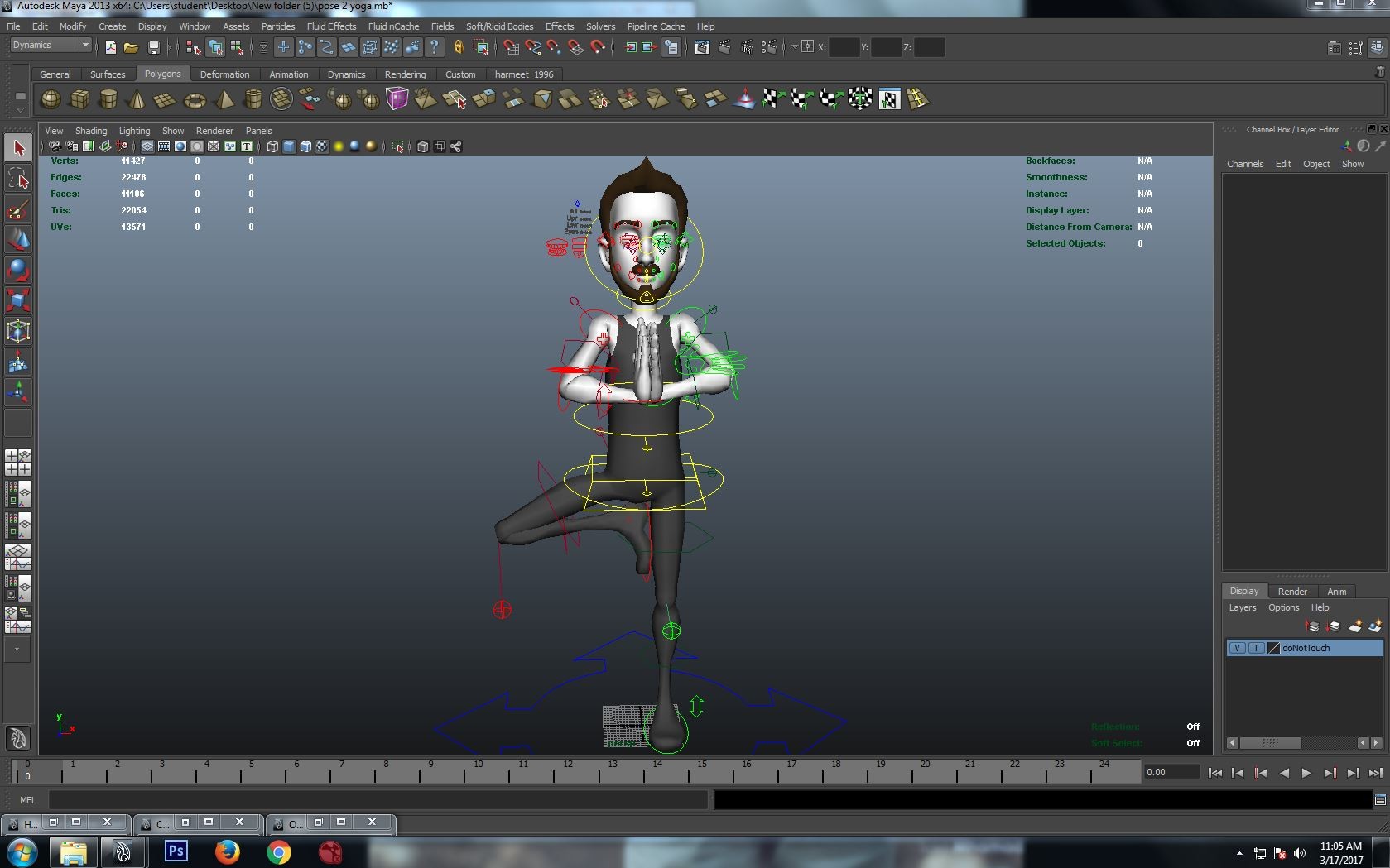Toggle template T box of doNotTouch layer
This screenshot has height=868, width=1390.
[x=1256, y=648]
